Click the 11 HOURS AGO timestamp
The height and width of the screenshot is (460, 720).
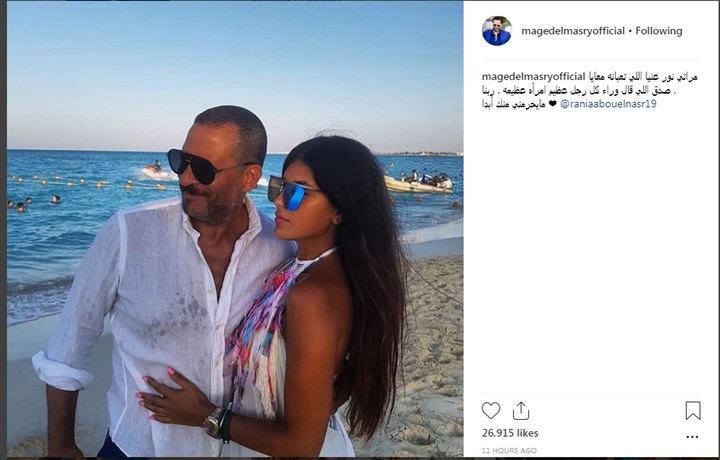[x=509, y=450]
